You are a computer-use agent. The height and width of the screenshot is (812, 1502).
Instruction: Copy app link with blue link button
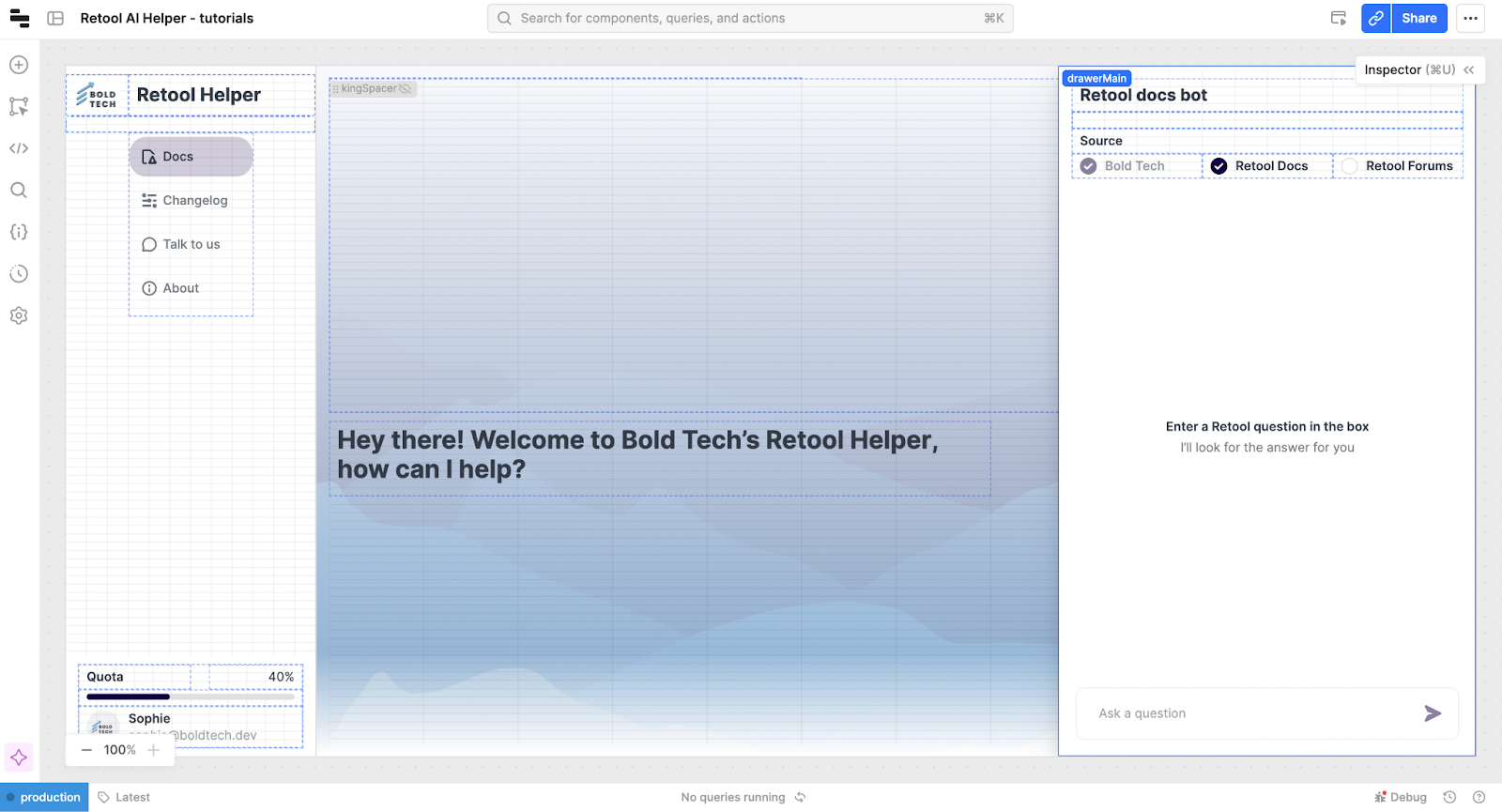pos(1376,19)
